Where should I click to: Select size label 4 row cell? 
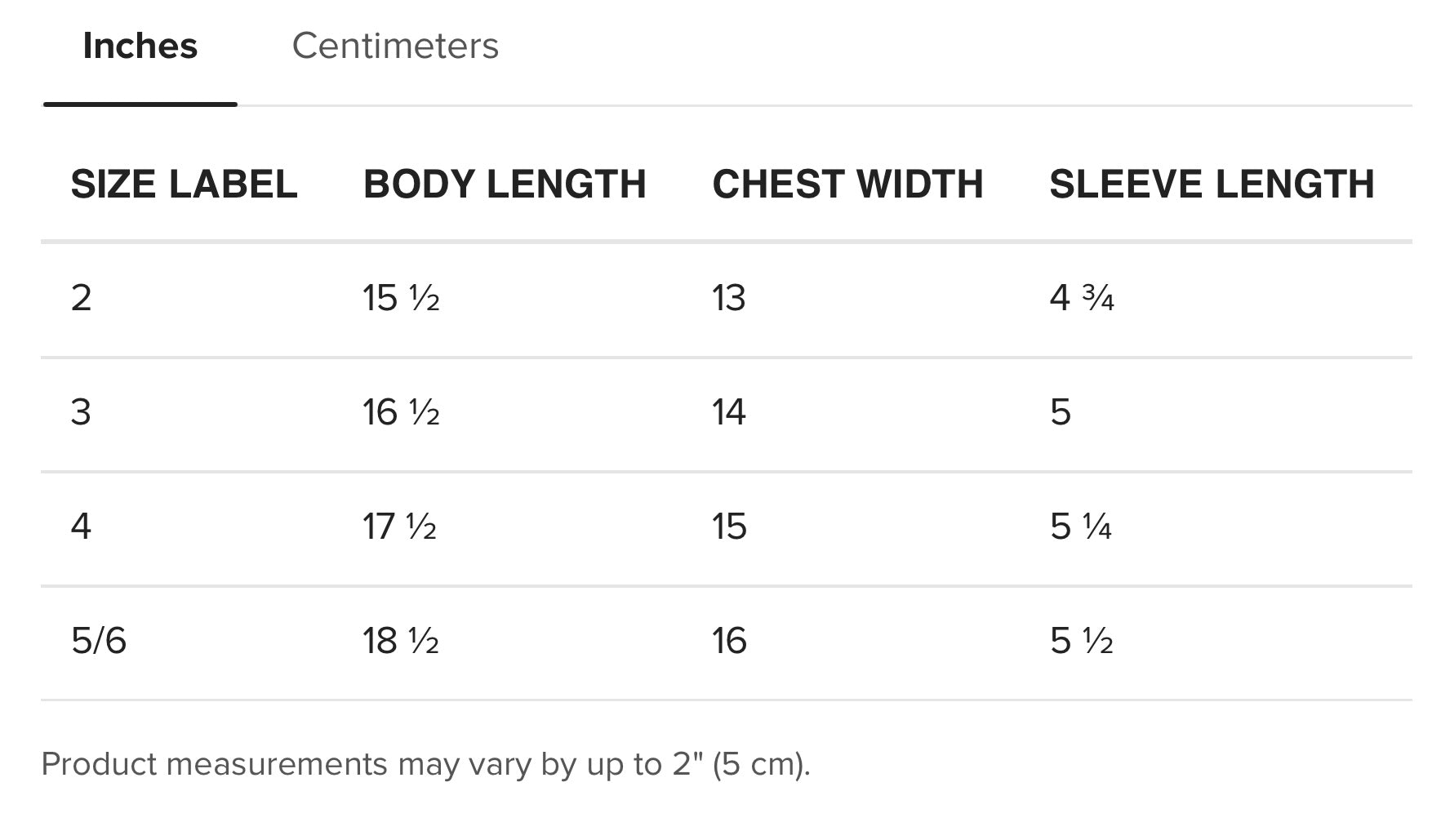coord(81,527)
